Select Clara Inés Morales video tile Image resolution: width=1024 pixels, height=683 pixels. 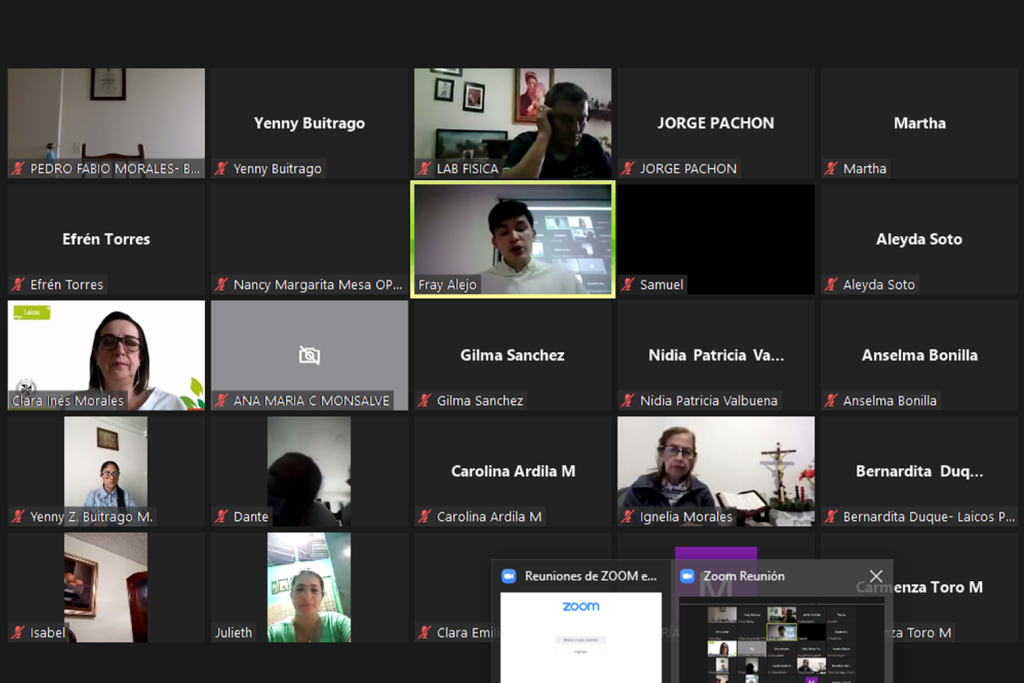(106, 355)
